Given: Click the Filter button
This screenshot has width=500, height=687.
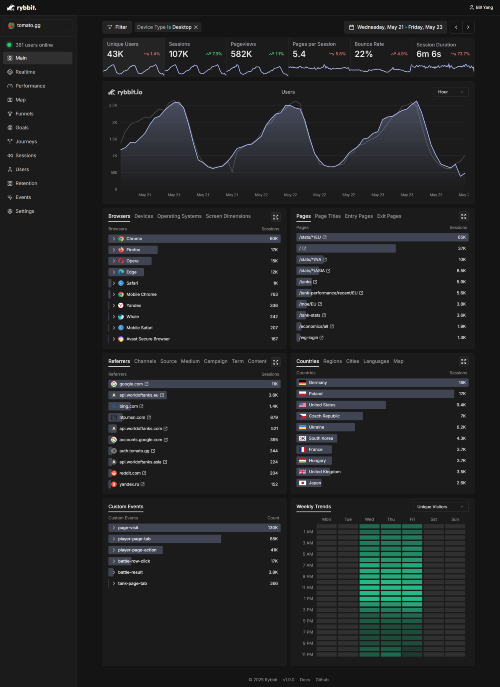Looking at the screenshot, I should 117,27.
